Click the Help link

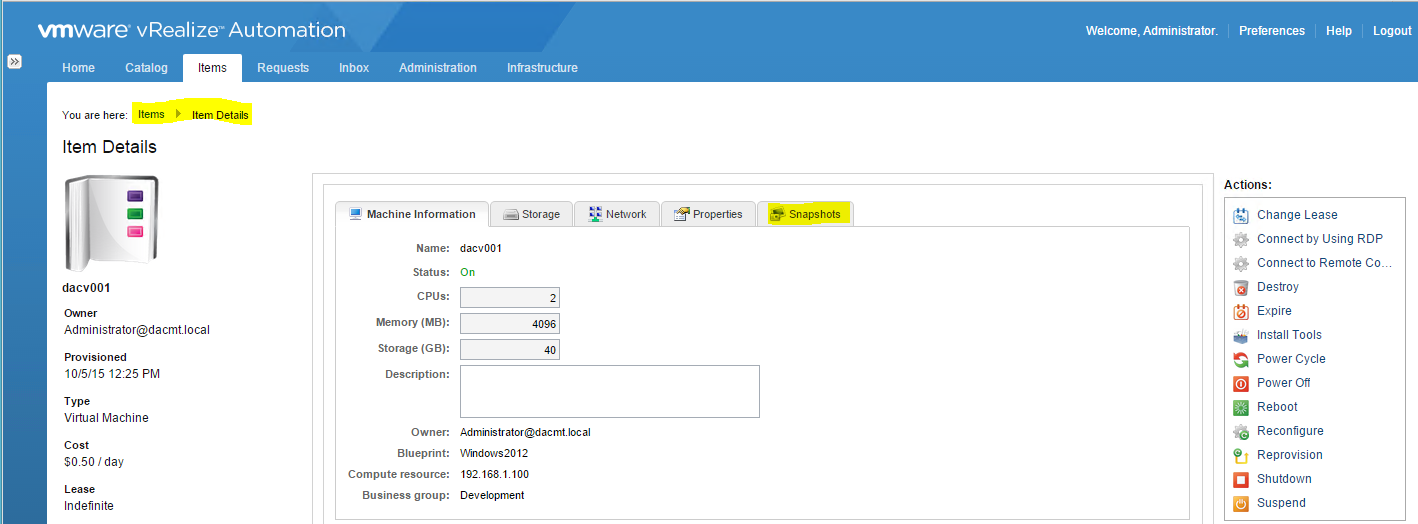tap(1339, 31)
